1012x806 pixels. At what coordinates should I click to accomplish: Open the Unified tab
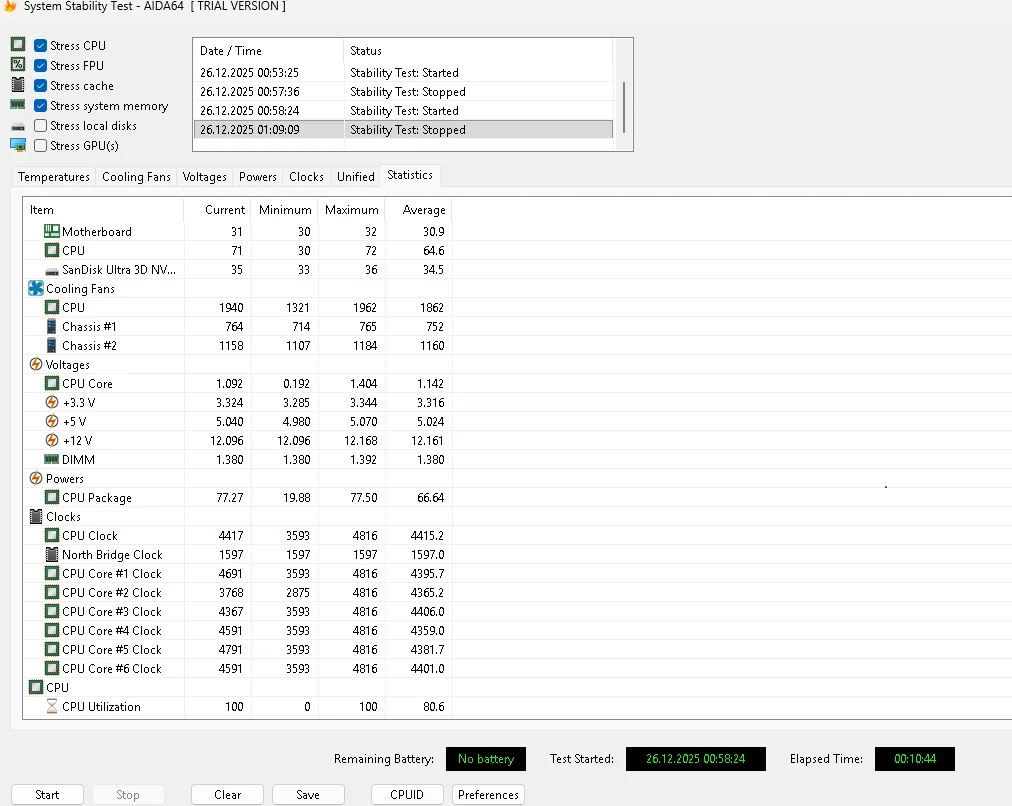[x=355, y=176]
